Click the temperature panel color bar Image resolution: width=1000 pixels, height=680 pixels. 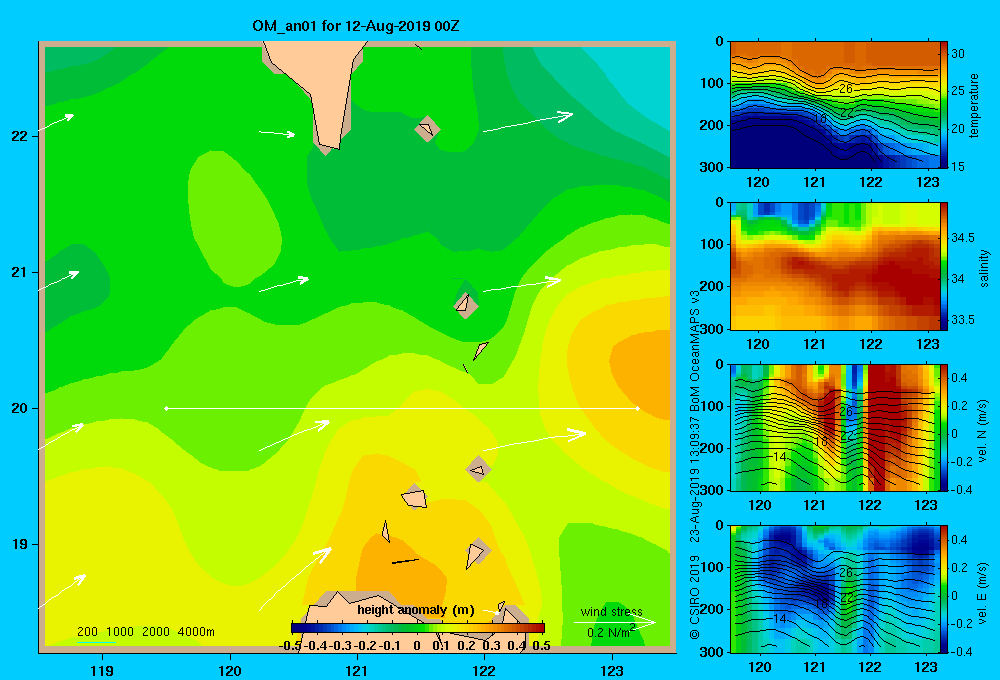tap(944, 105)
